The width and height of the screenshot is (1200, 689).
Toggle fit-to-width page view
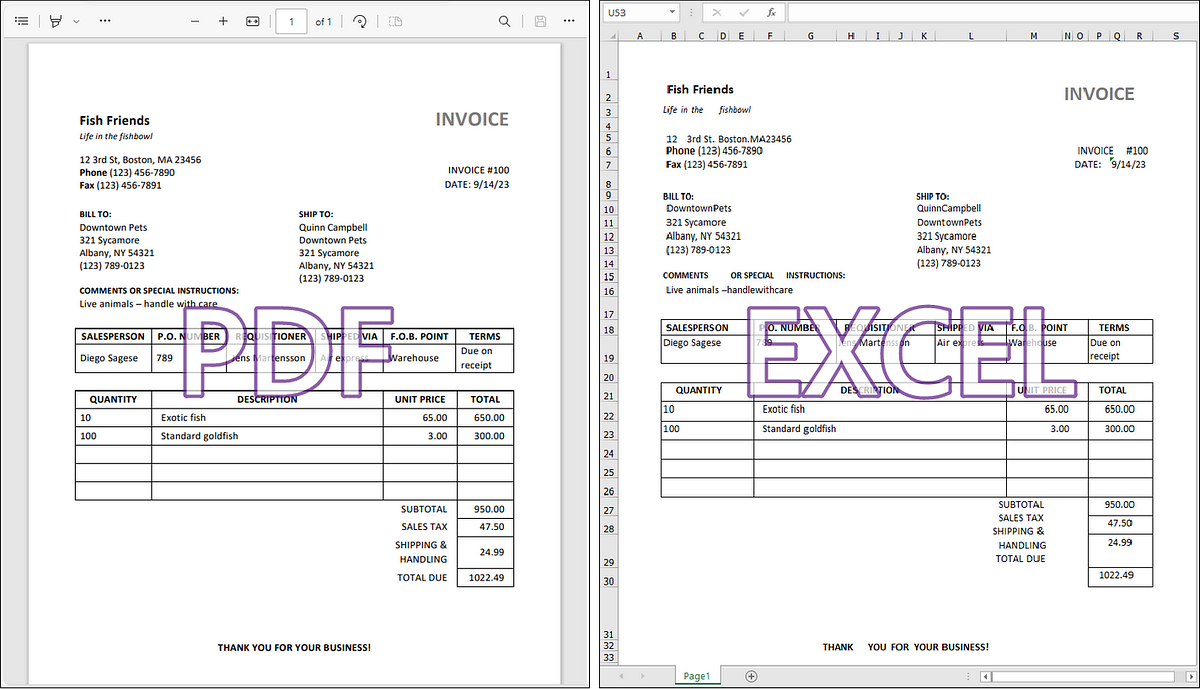pos(252,20)
